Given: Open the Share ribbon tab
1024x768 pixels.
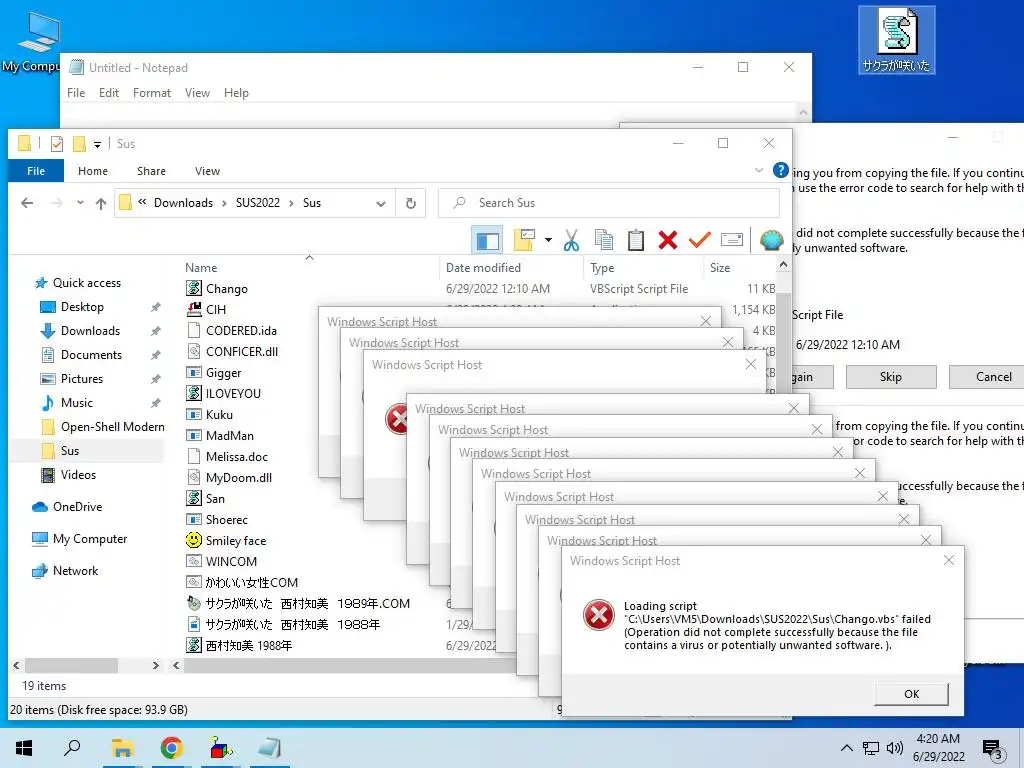Looking at the screenshot, I should click(152, 171).
